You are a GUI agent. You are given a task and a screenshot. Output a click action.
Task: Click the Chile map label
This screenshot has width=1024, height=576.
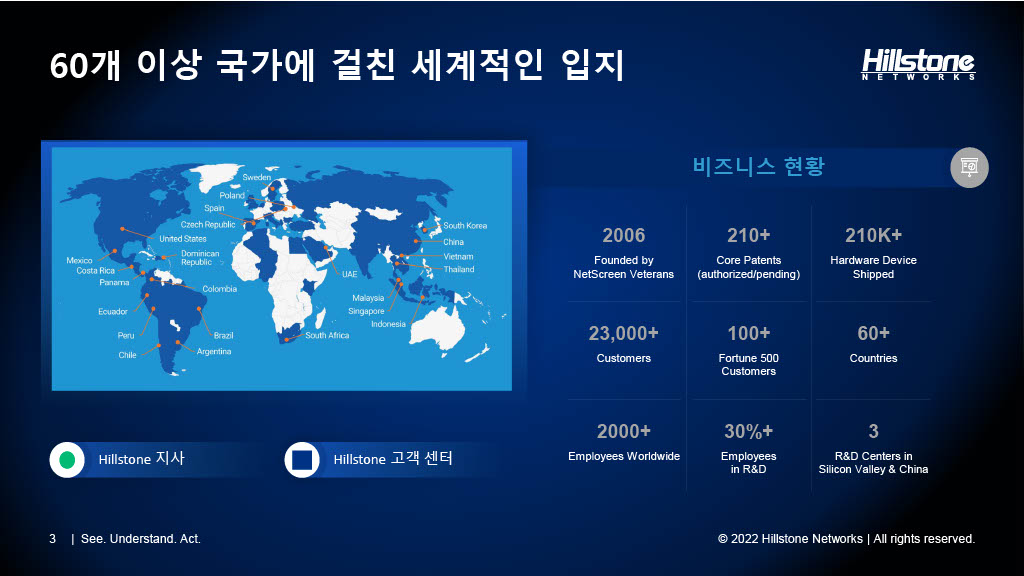[x=127, y=355]
